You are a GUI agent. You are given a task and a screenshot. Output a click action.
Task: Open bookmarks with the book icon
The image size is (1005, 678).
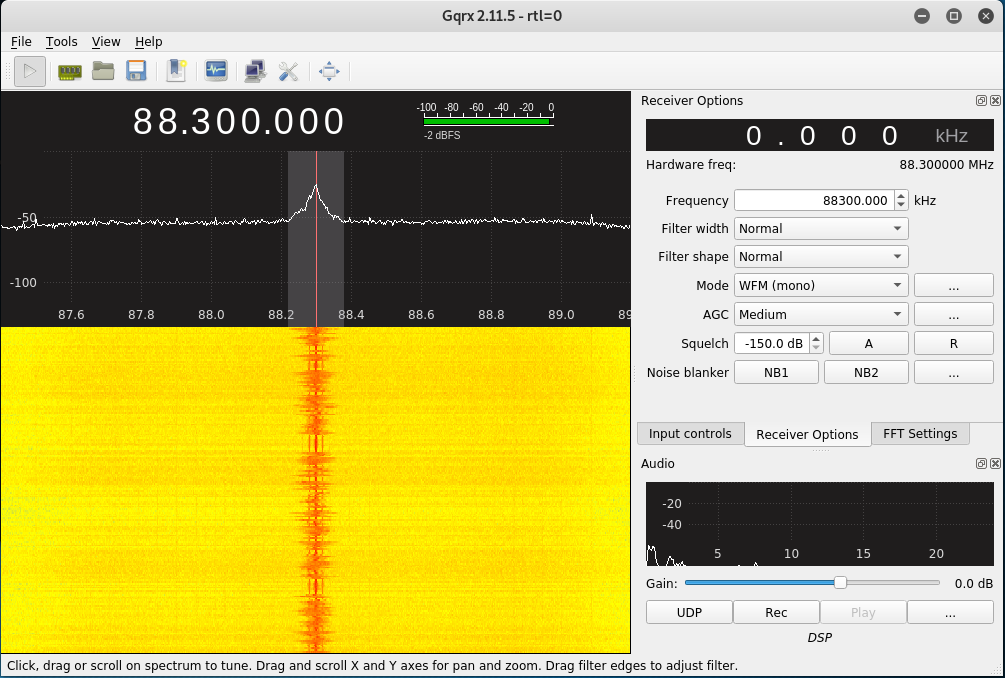click(x=176, y=70)
